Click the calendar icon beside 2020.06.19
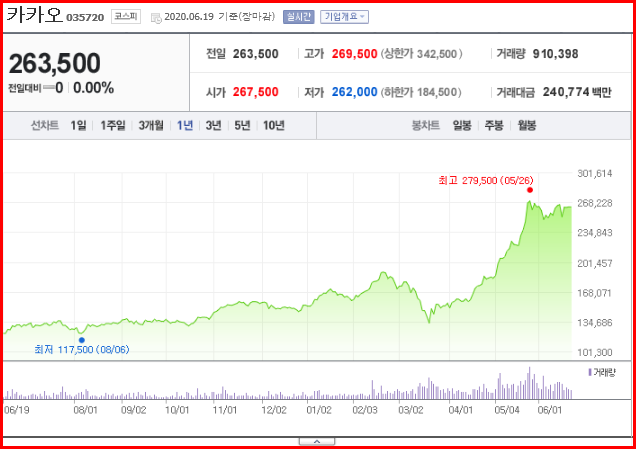Image resolution: width=636 pixels, height=449 pixels. tap(156, 17)
